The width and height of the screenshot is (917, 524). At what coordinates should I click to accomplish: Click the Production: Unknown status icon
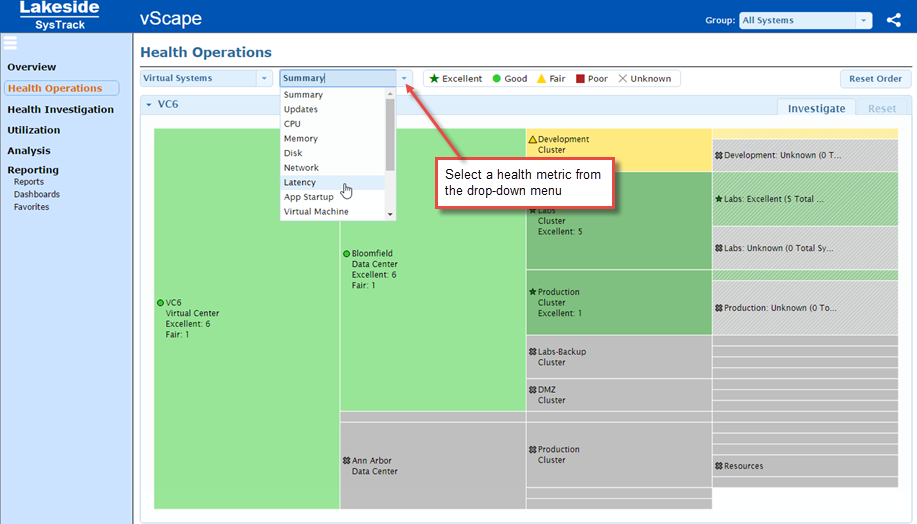(719, 308)
